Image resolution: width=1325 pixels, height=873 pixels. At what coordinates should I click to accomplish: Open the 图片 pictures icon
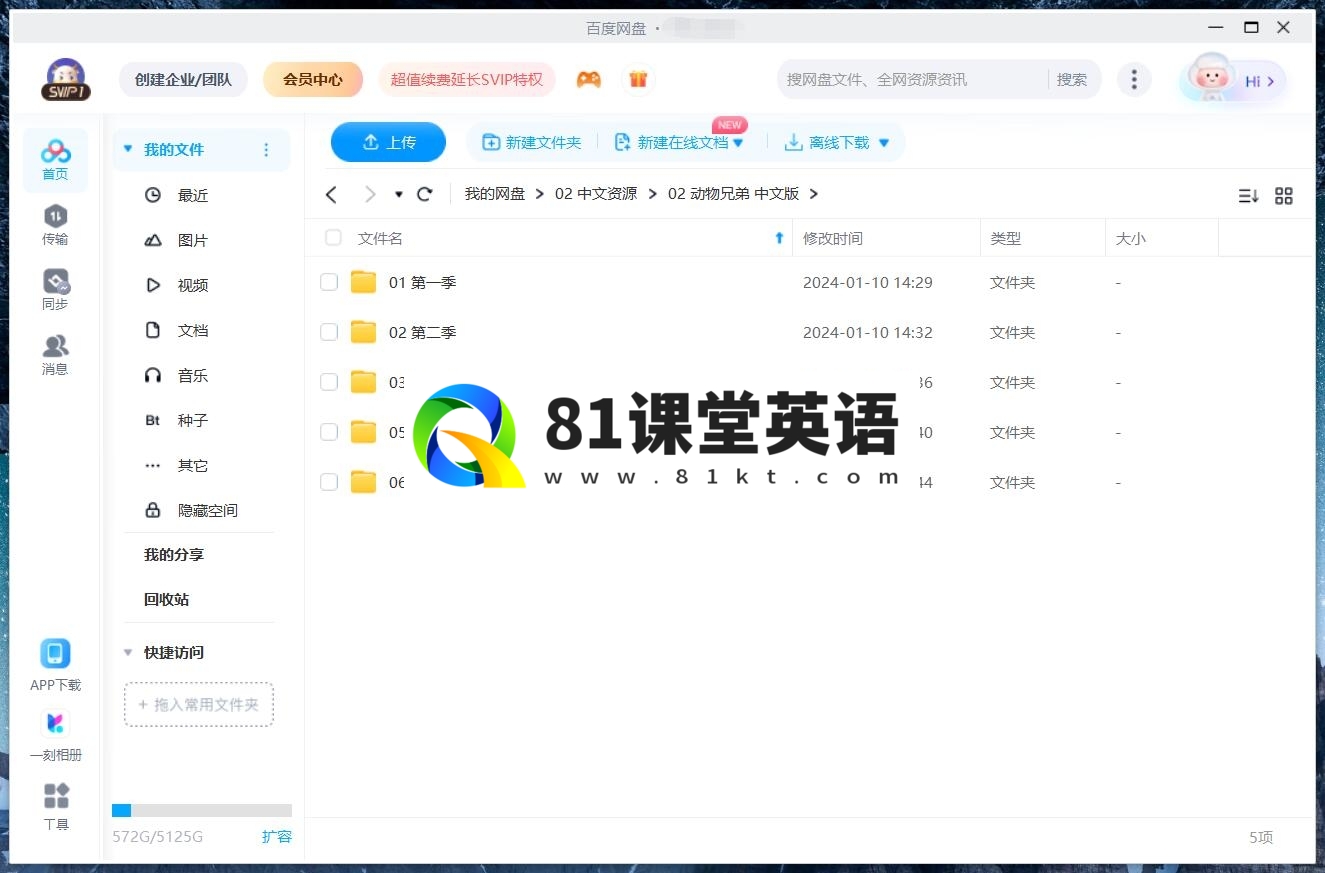[x=153, y=240]
